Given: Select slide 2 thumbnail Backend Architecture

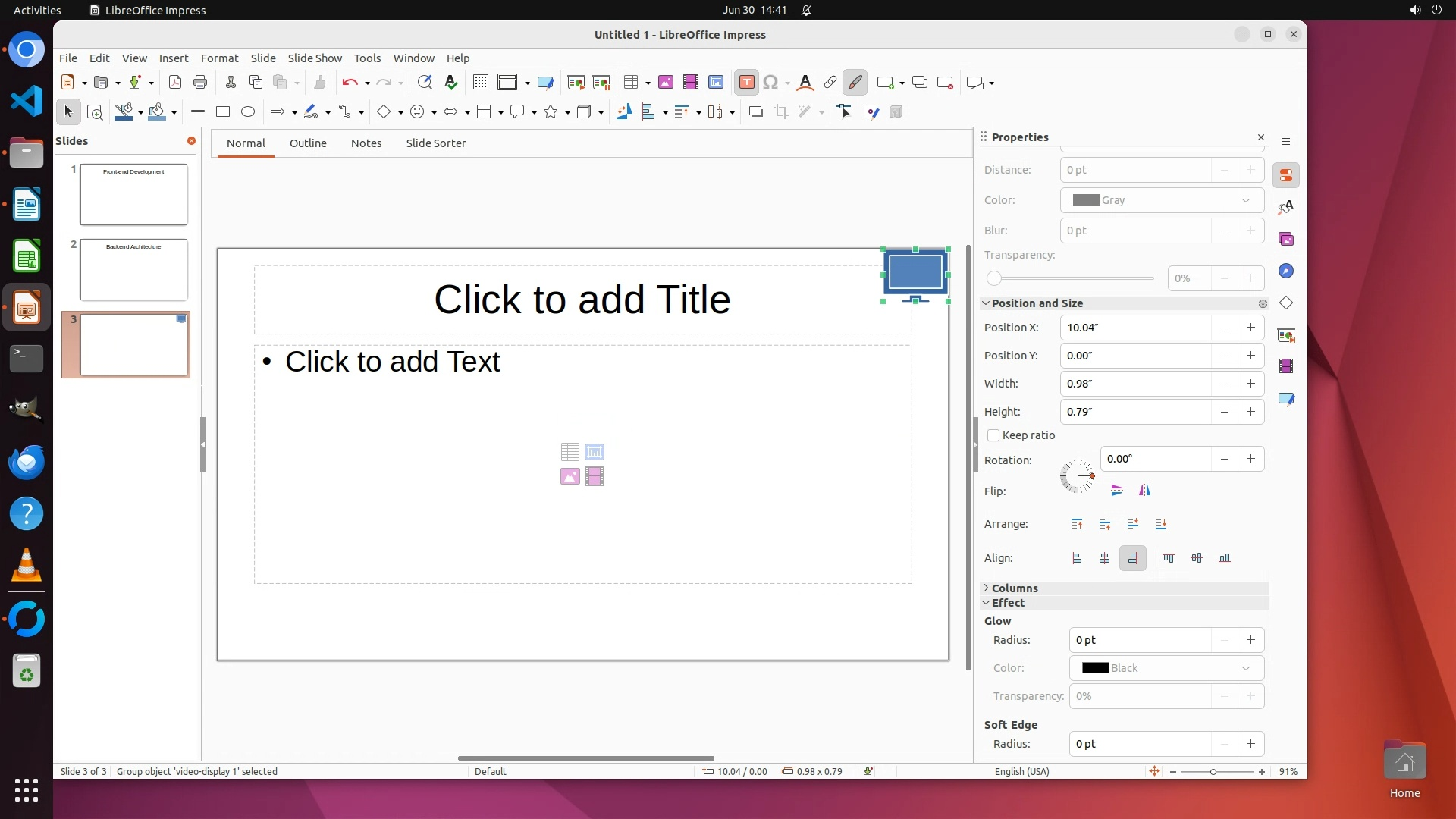Looking at the screenshot, I should click(x=133, y=270).
